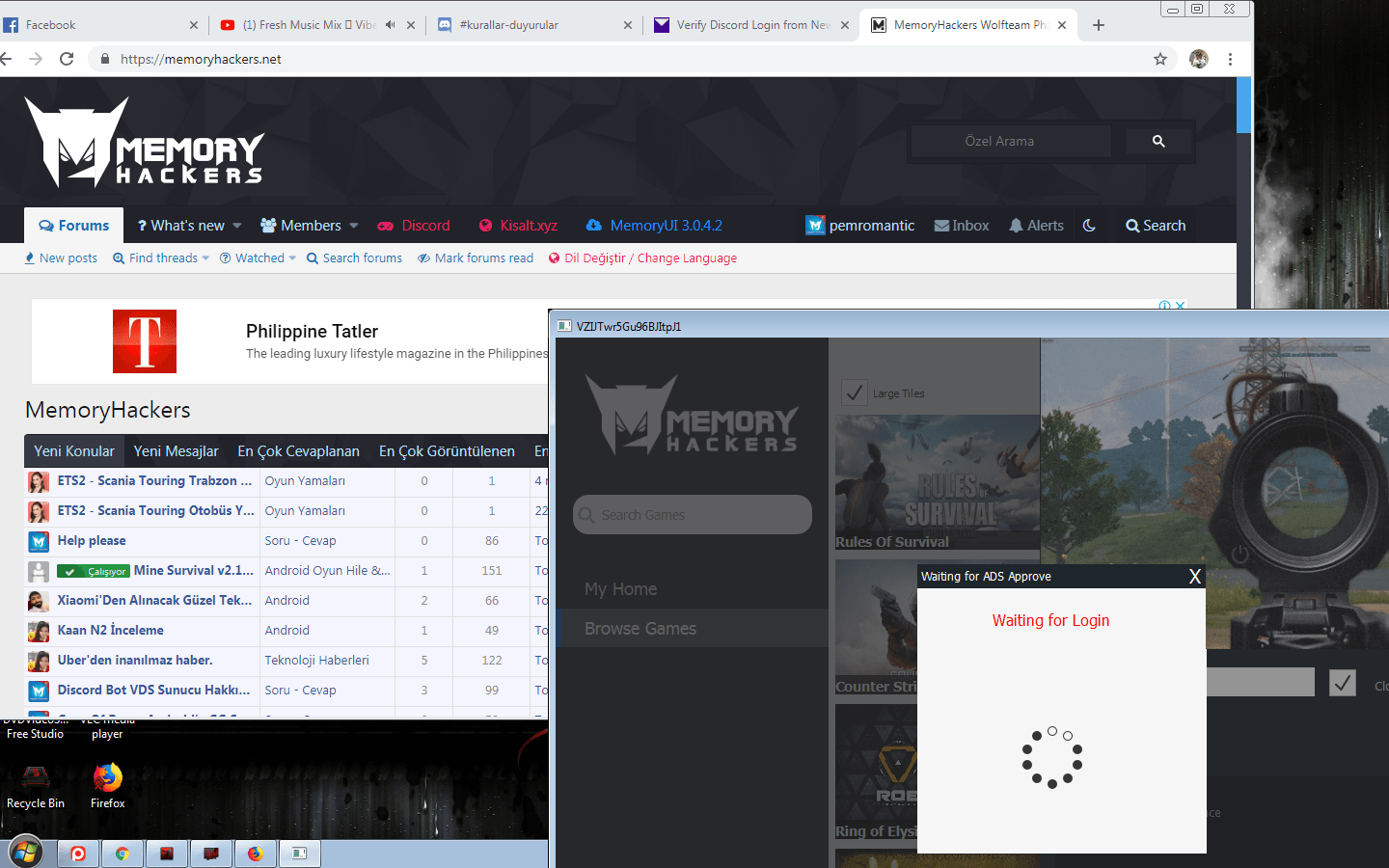
Task: Open the Kisalt.xyz link
Action: tap(518, 226)
